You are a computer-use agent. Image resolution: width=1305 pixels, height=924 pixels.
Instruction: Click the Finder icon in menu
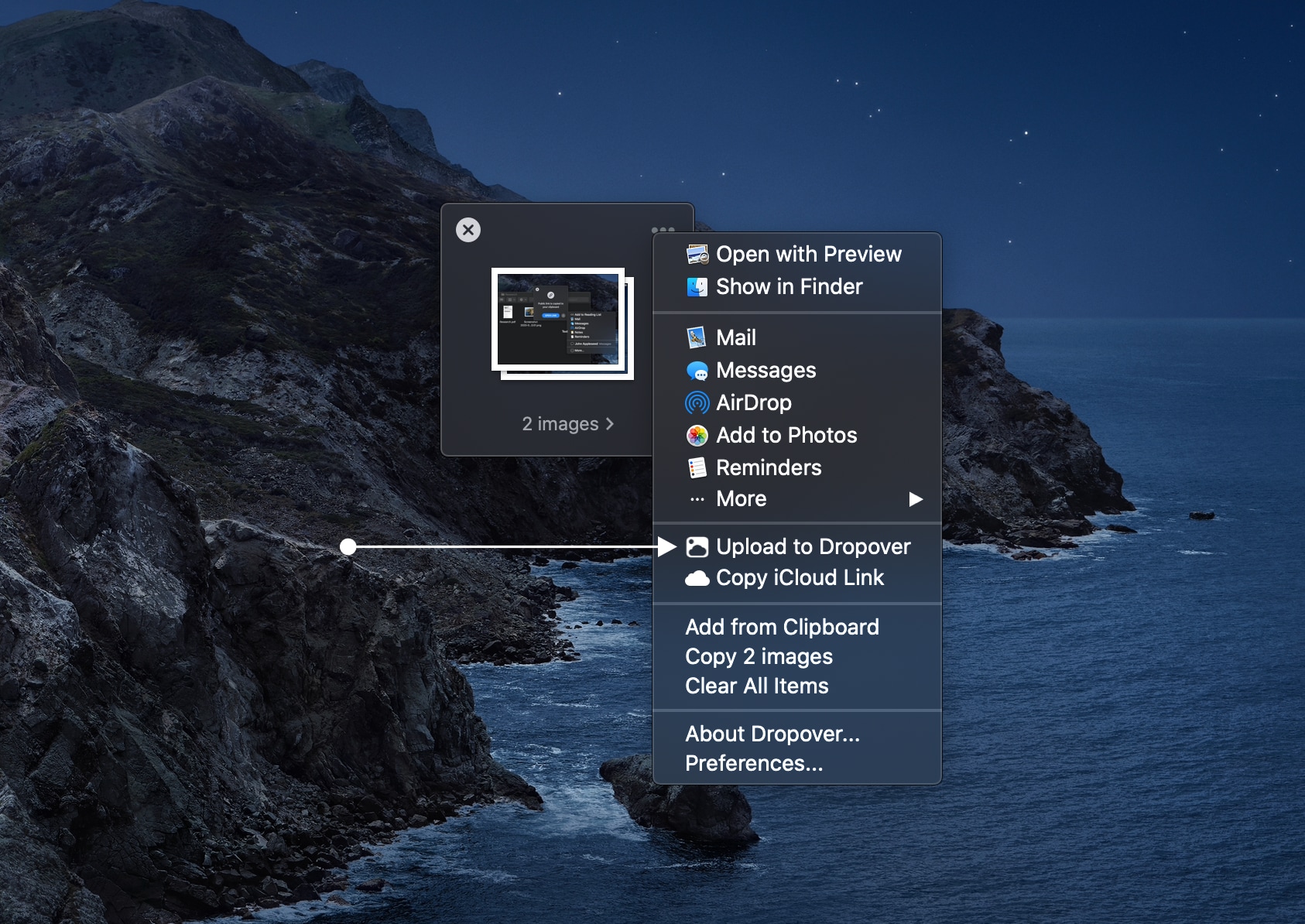coord(697,287)
